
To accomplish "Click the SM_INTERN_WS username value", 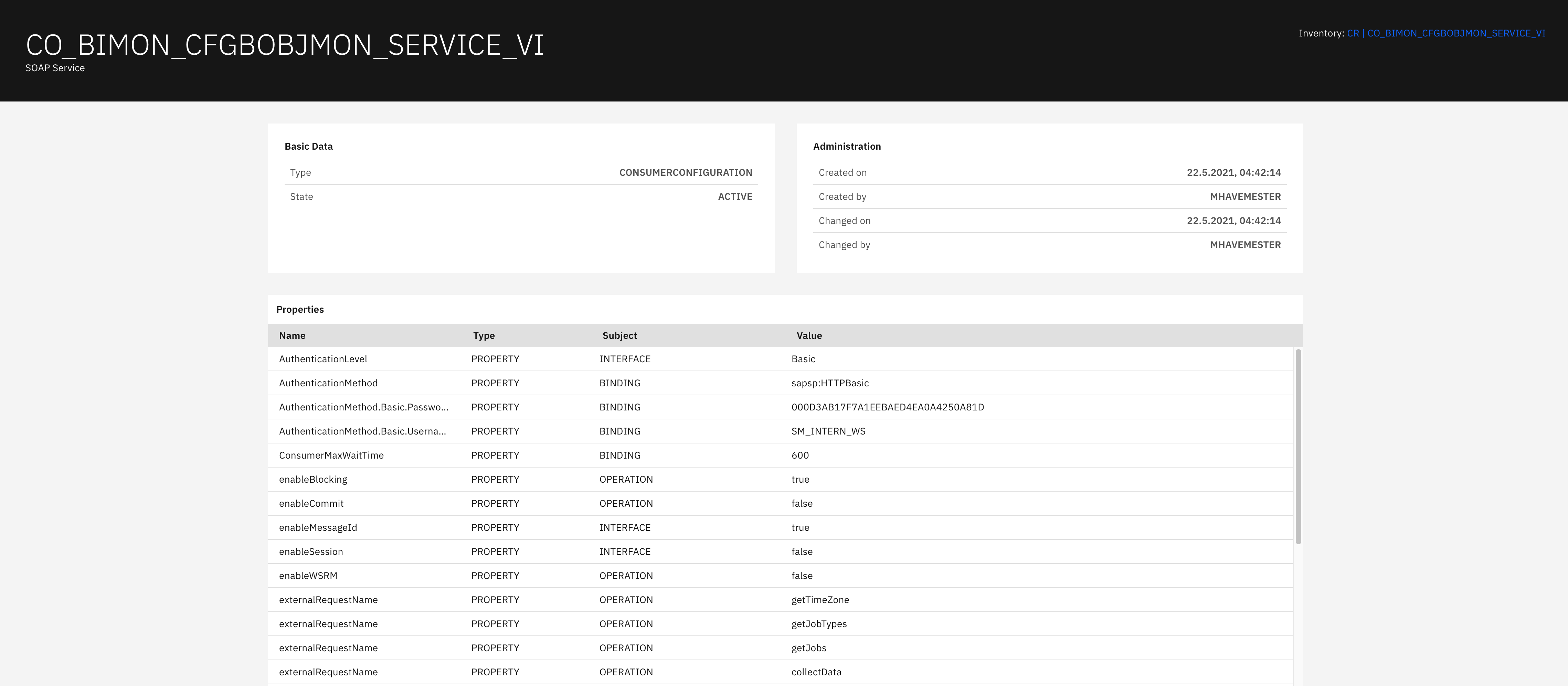I will pyautogui.click(x=828, y=431).
